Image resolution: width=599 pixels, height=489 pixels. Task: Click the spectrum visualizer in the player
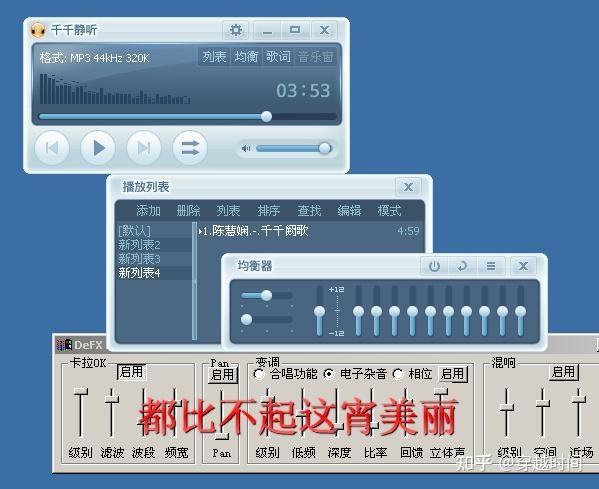[x=115, y=89]
